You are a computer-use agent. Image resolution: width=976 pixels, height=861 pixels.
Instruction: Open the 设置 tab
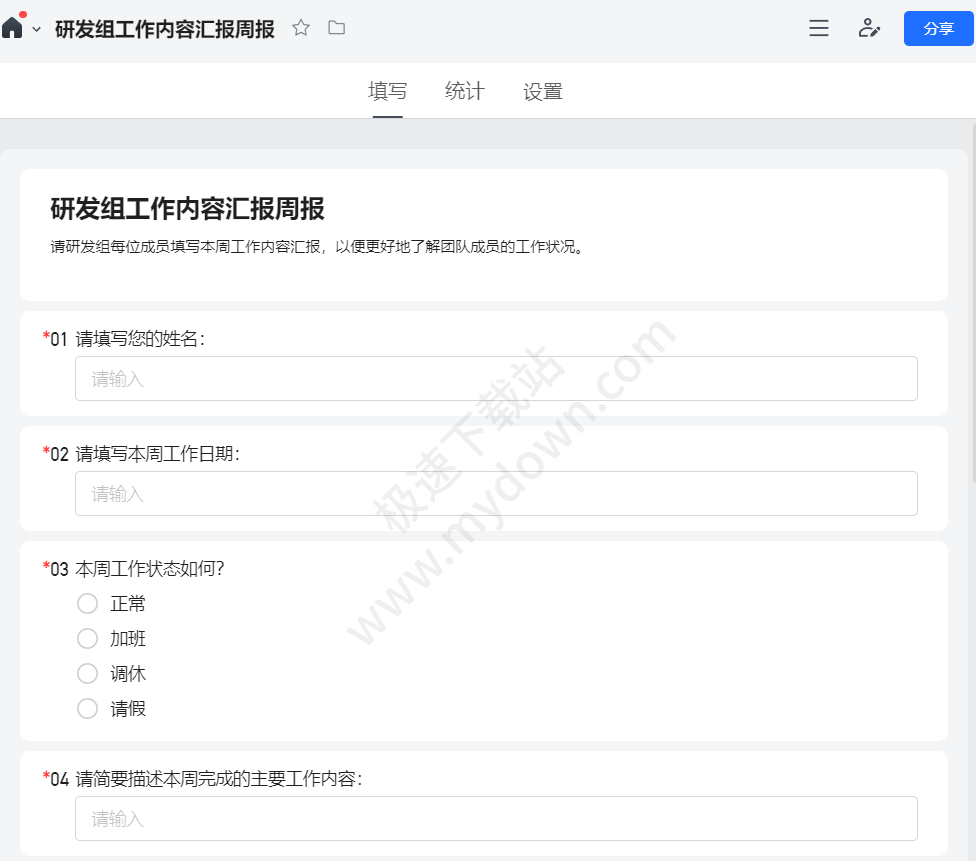[542, 92]
